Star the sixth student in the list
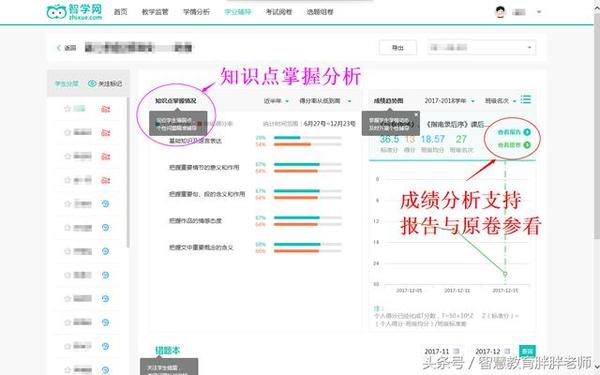The height and width of the screenshot is (375, 600). tap(68, 228)
